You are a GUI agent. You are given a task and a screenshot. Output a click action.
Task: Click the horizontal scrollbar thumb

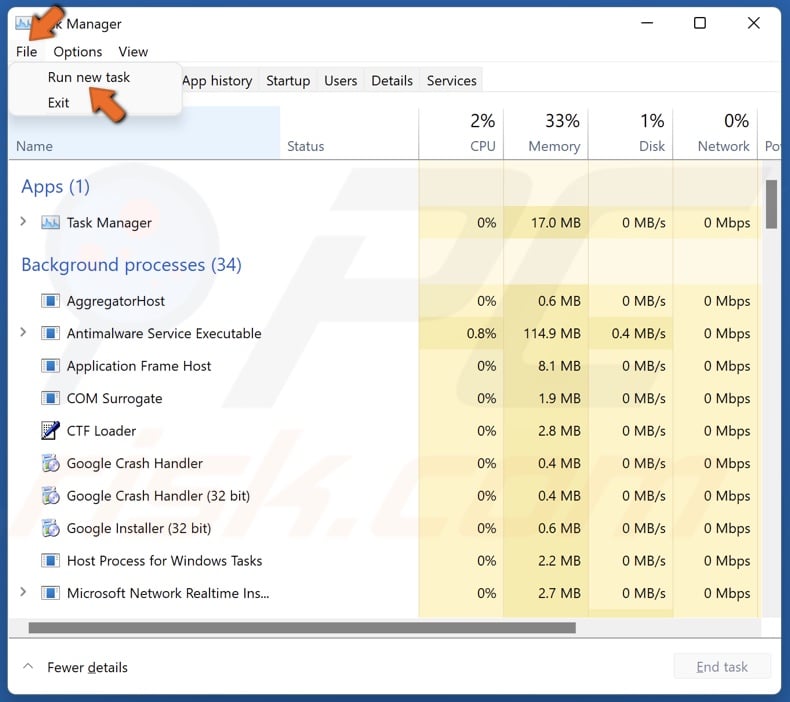302,627
